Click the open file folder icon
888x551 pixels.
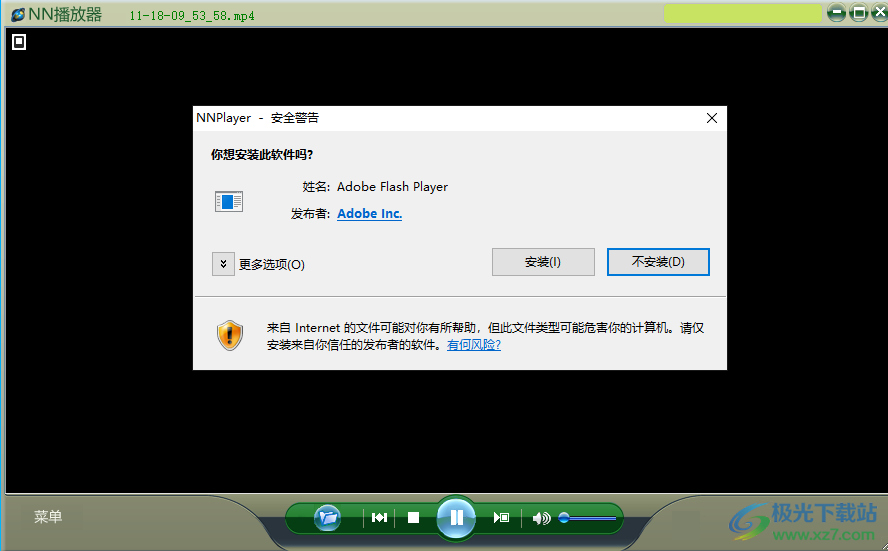pos(327,517)
